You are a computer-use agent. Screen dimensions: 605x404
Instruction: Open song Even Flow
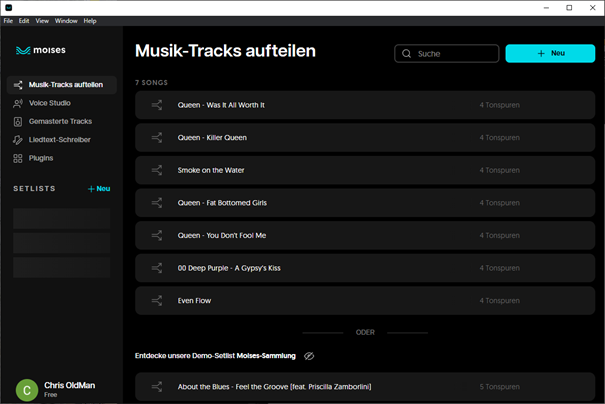(x=365, y=301)
